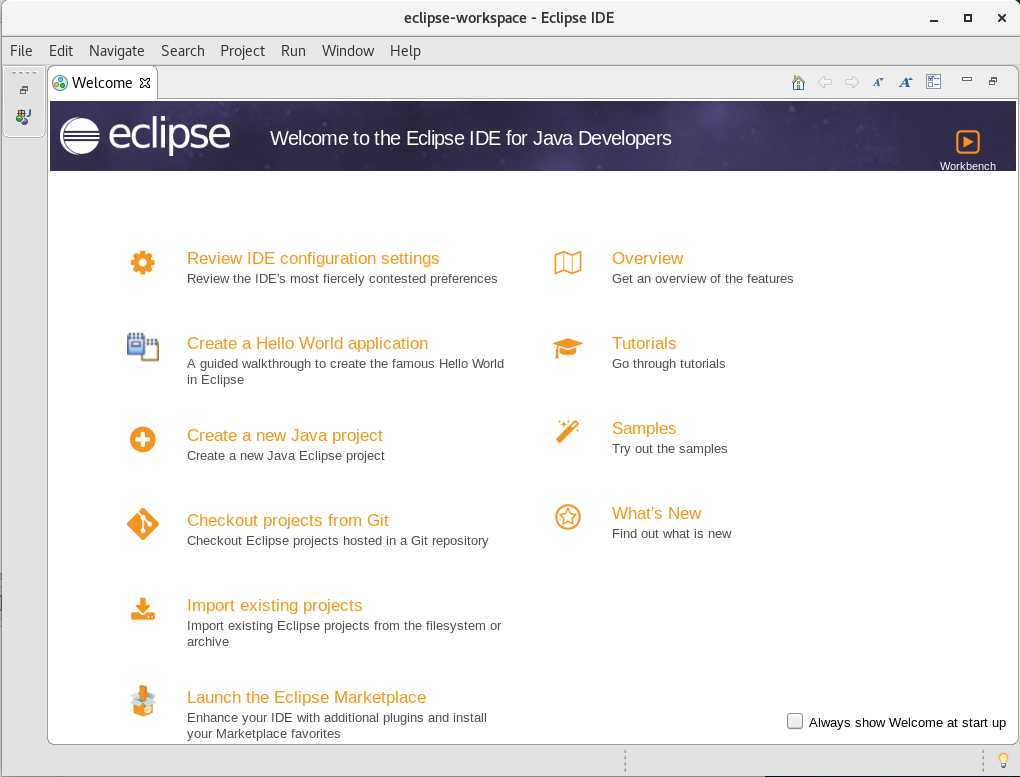This screenshot has width=1020, height=777.
Task: Open the Window menu
Action: pos(348,51)
